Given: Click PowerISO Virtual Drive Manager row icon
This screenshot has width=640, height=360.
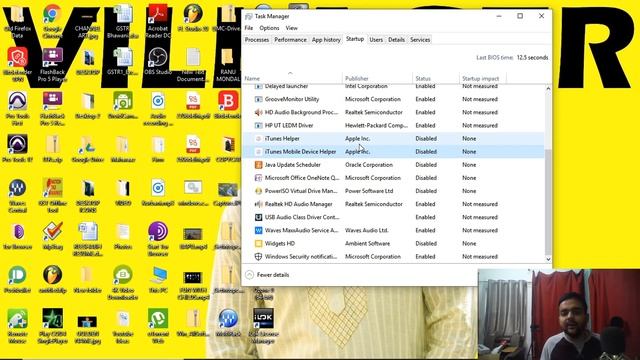Looking at the screenshot, I should pyautogui.click(x=258, y=191).
